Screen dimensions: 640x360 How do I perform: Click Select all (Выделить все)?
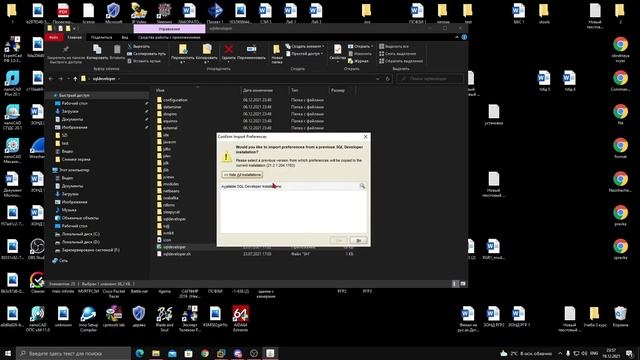[x=394, y=47]
